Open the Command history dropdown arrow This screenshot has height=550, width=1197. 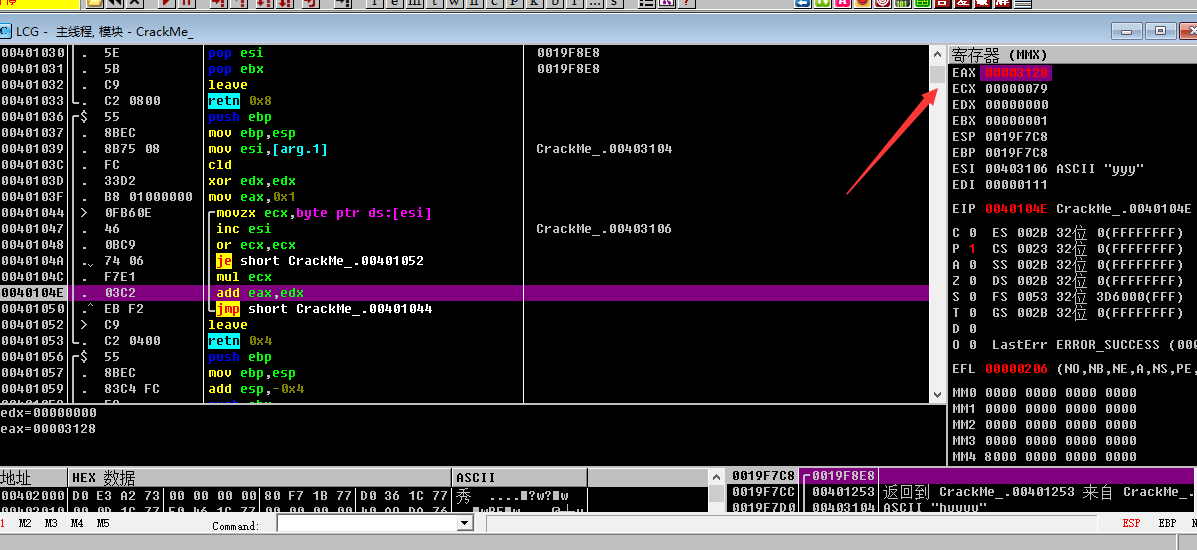click(465, 524)
